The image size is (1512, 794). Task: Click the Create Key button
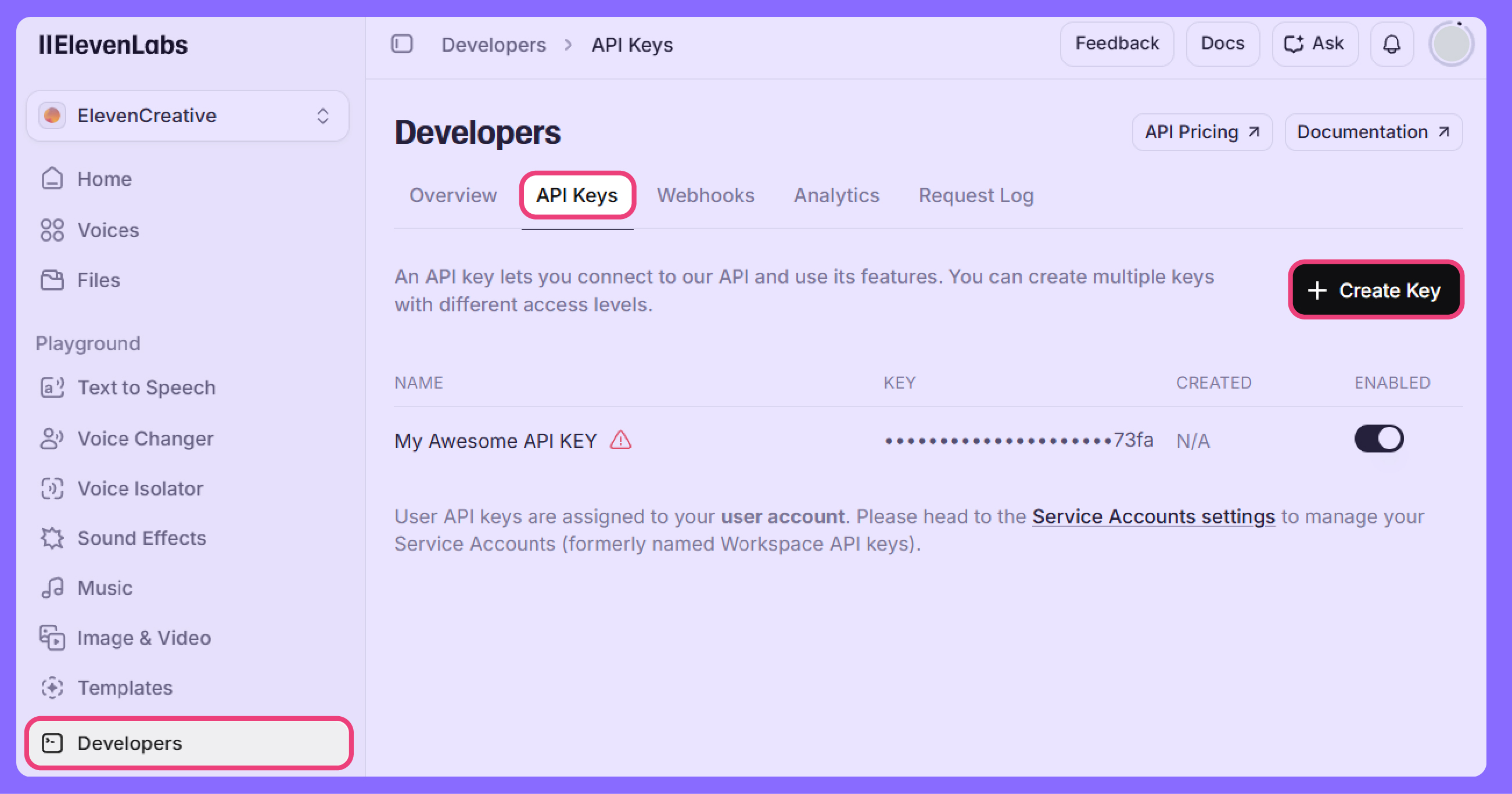(x=1375, y=290)
